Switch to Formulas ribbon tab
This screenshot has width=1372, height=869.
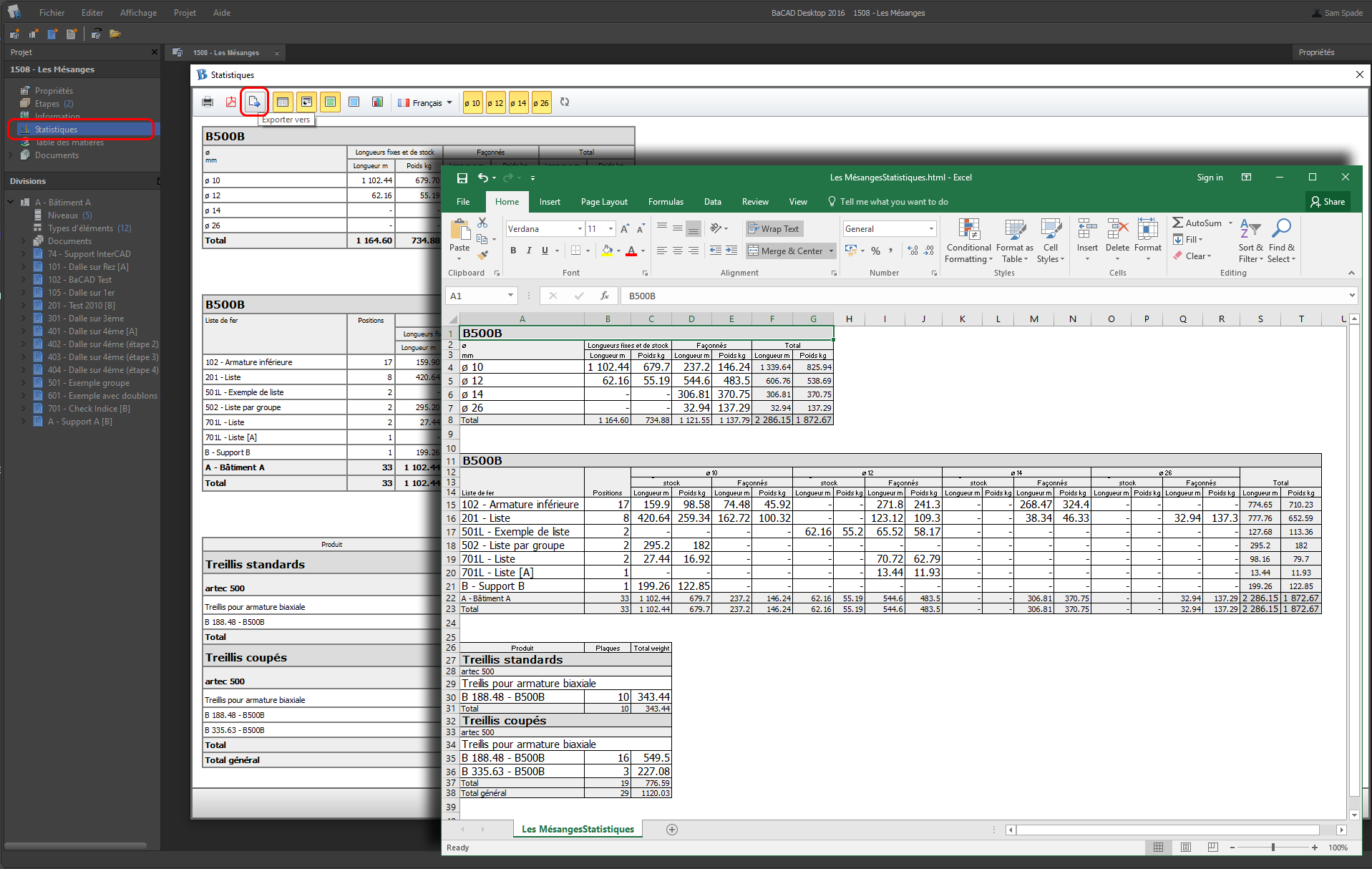coord(666,202)
